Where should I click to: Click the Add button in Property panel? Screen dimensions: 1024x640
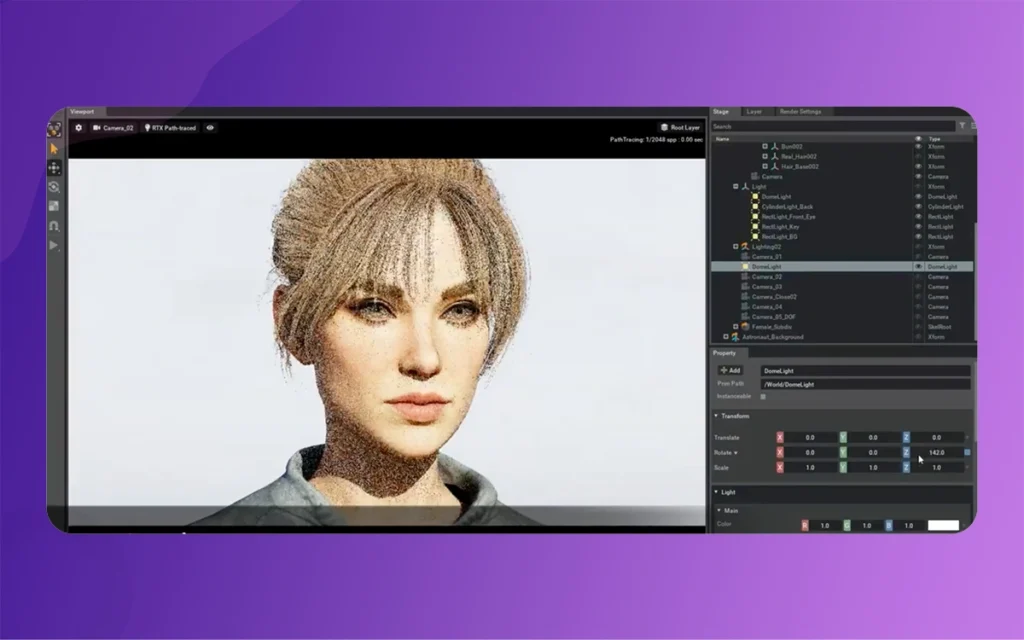(x=730, y=370)
